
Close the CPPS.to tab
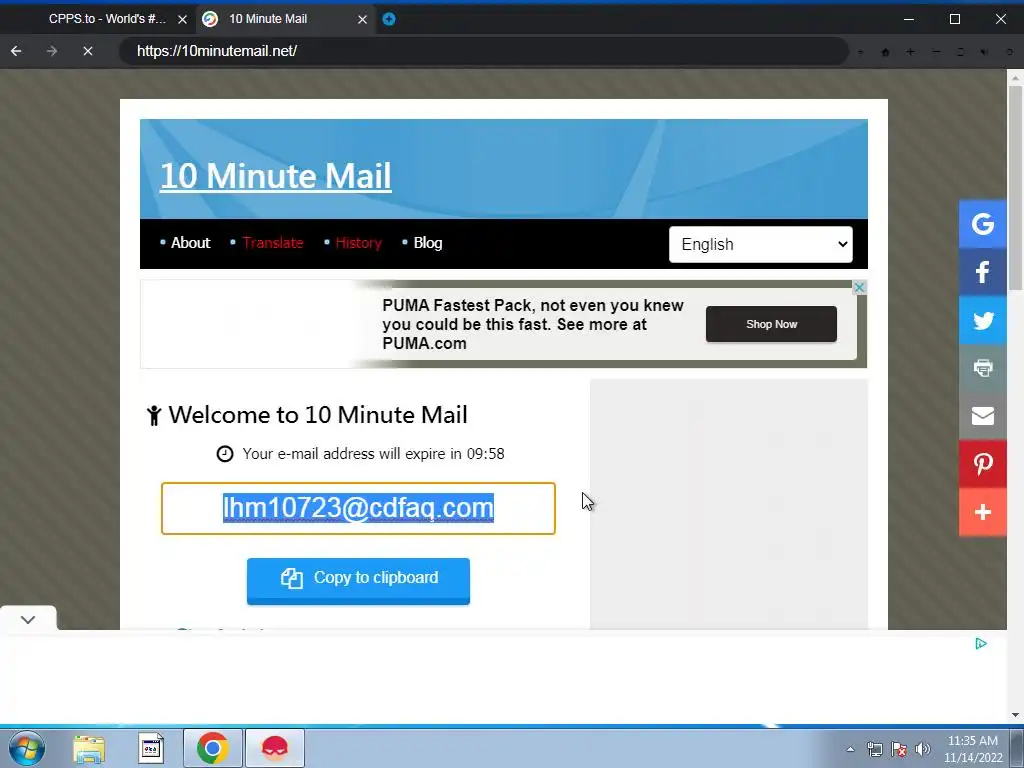coord(183,20)
